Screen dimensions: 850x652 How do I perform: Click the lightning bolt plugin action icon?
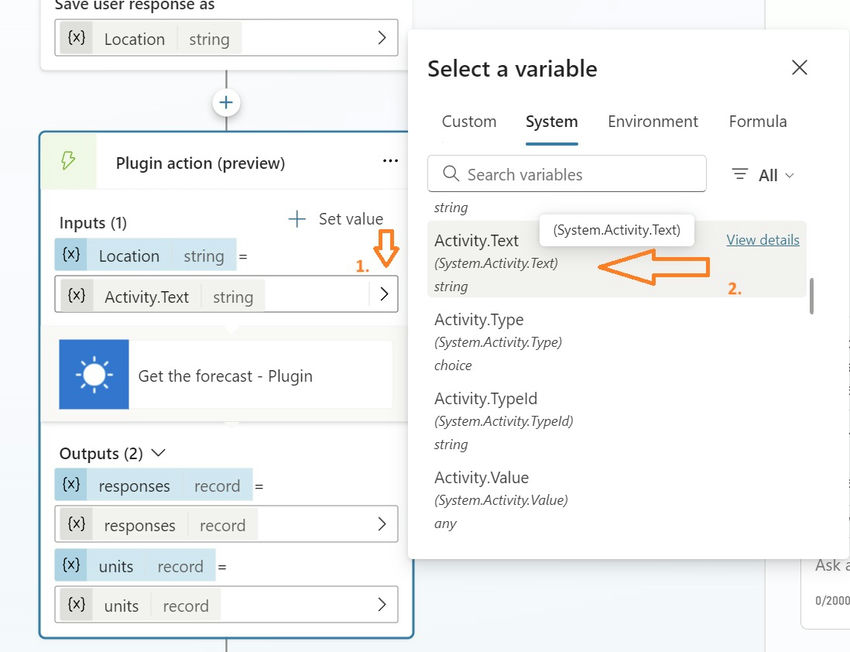pos(69,162)
